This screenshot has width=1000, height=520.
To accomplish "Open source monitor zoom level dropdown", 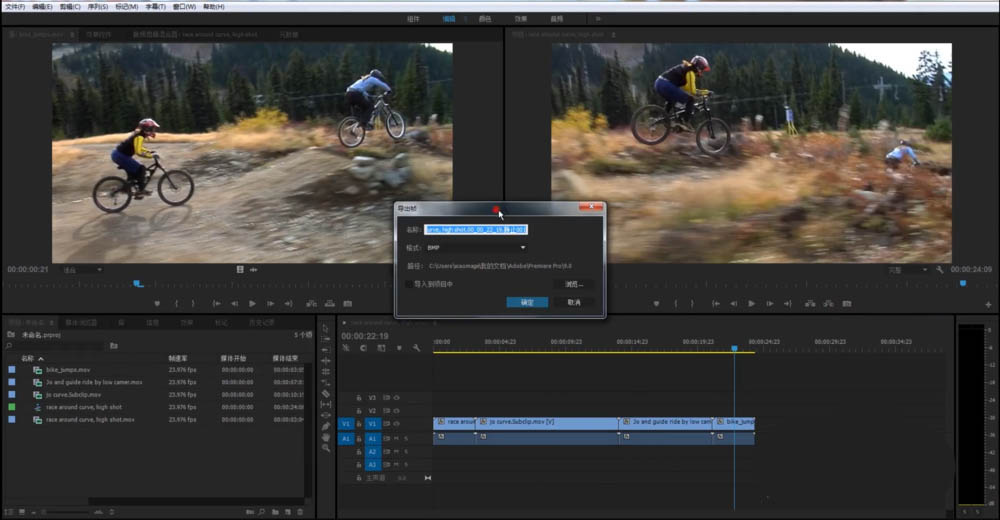I will [82, 270].
